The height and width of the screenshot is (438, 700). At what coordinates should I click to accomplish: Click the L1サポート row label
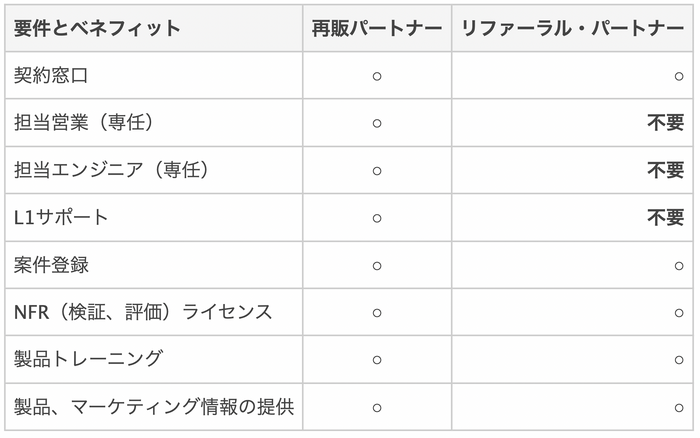coord(61,217)
